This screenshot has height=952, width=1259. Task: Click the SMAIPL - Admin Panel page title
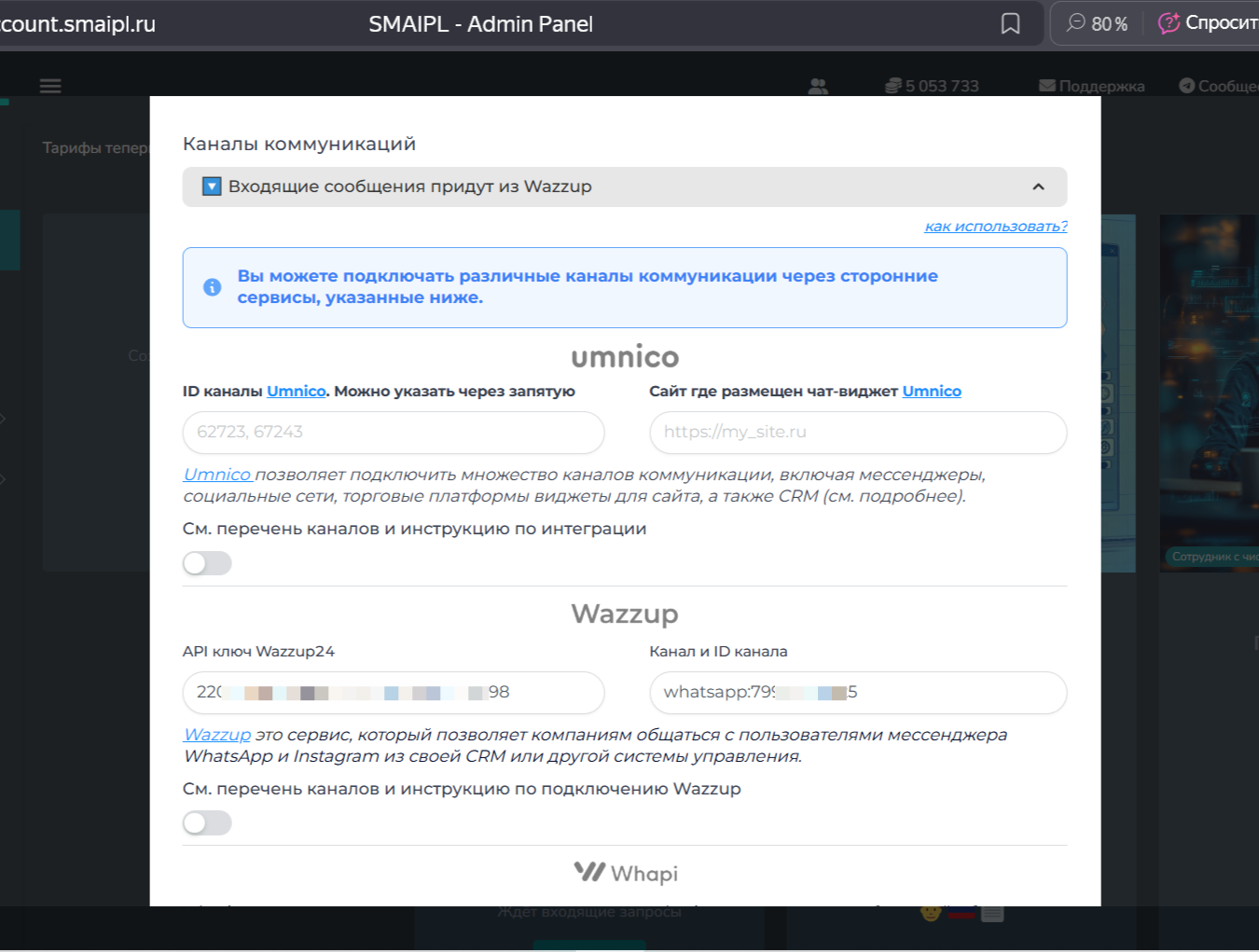point(480,24)
